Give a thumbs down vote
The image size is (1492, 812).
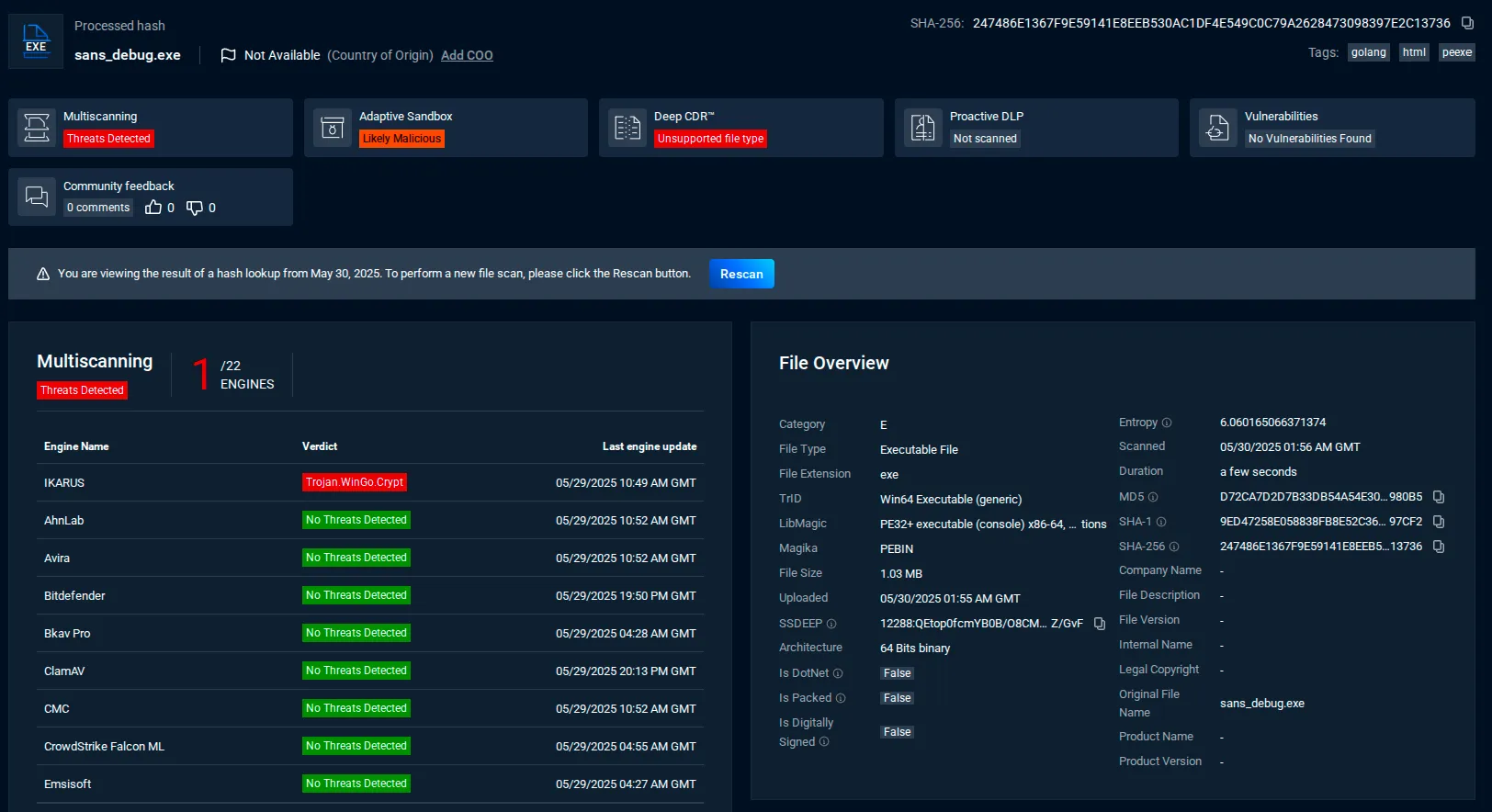[x=195, y=208]
